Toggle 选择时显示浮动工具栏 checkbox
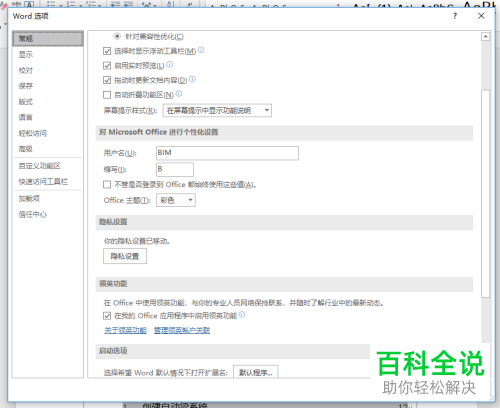Screen dimensions: 500x408 pyautogui.click(x=107, y=51)
